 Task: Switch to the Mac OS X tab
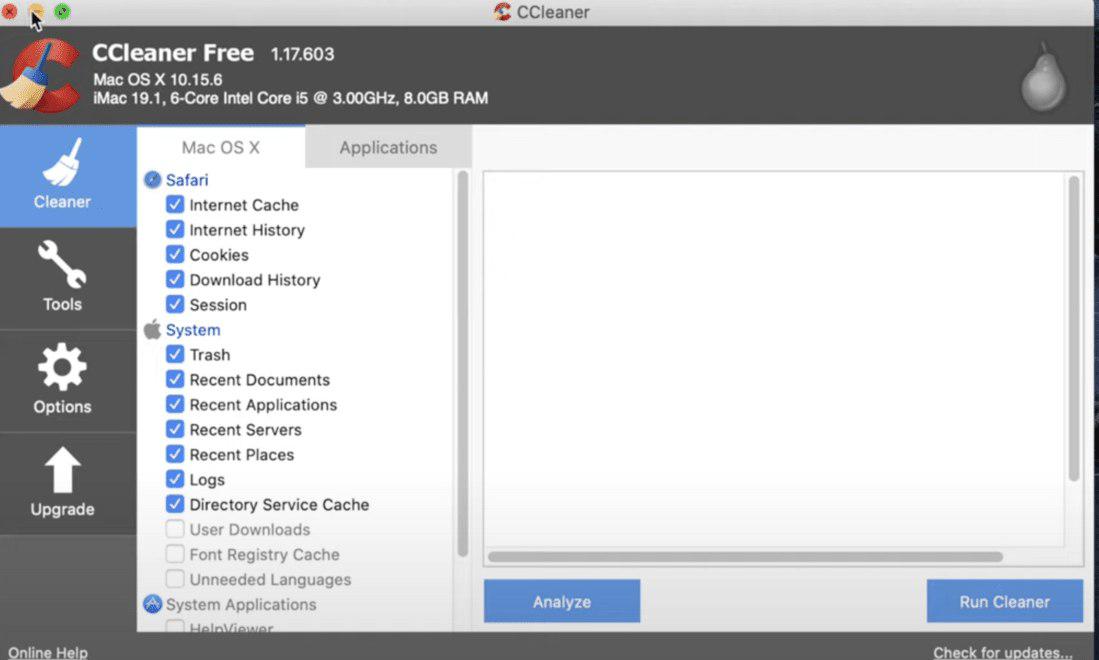click(x=221, y=147)
